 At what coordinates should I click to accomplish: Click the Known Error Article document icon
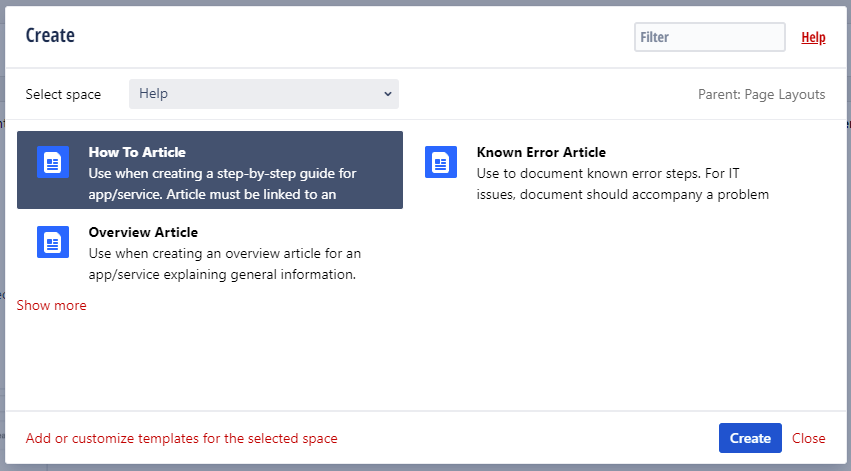pos(441,162)
